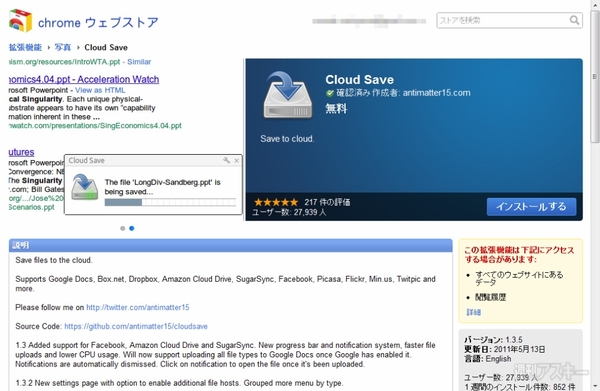The width and height of the screenshot is (600, 391).
Task: Select the second screenshot carousel dot
Action: tap(132, 228)
